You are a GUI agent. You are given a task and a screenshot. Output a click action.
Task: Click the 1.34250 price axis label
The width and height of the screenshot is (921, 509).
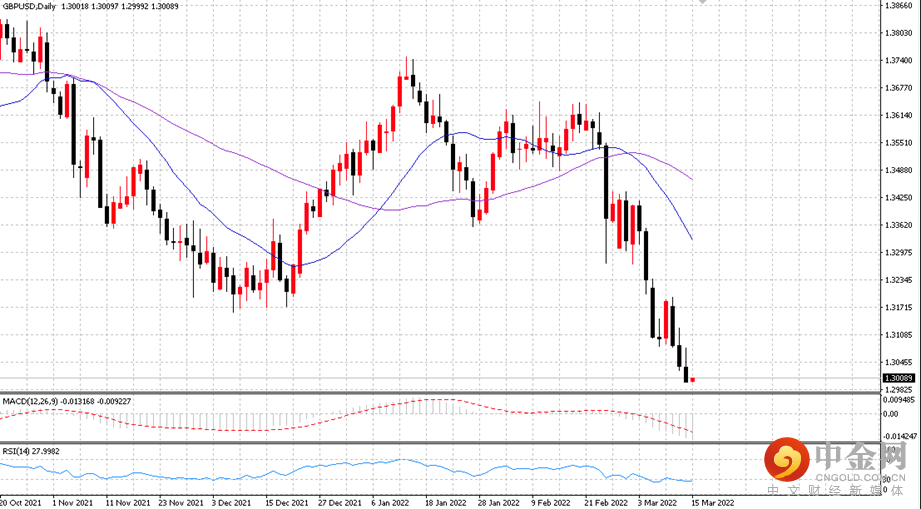coord(899,198)
